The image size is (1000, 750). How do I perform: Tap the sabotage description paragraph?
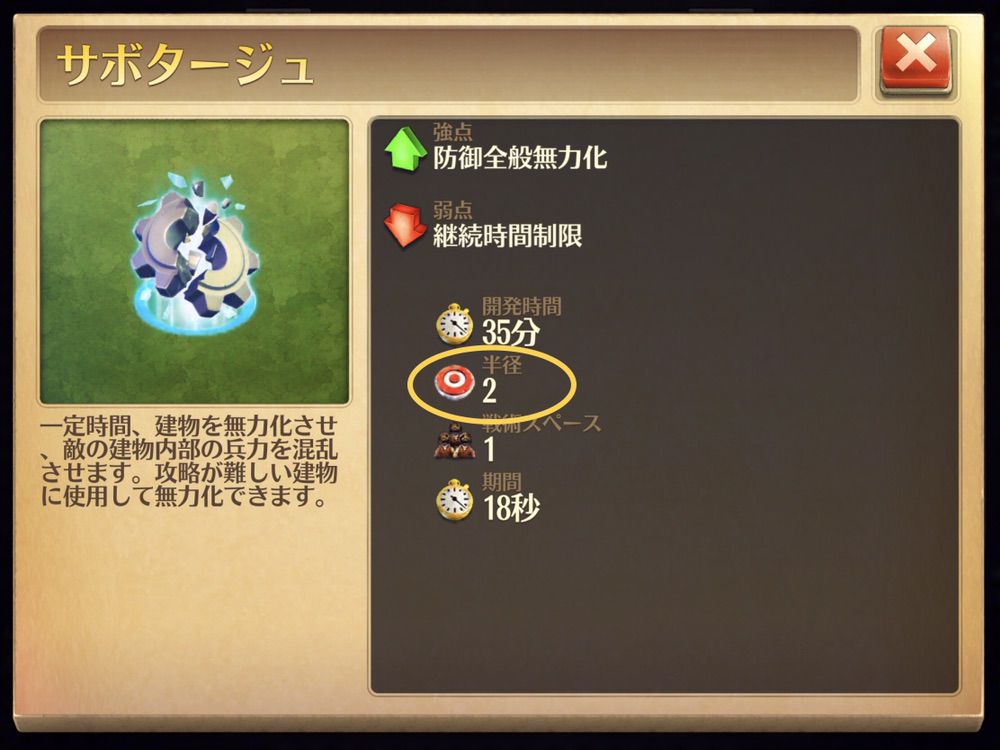click(189, 461)
